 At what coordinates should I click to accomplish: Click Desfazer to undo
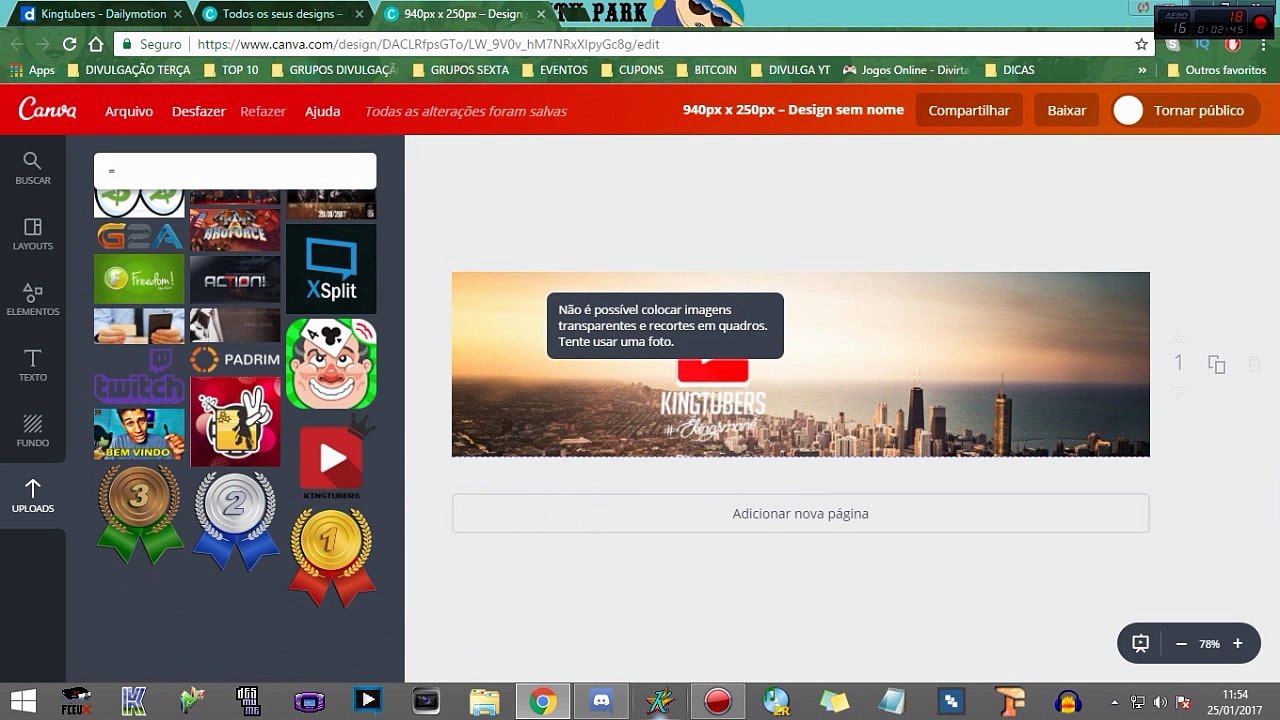(x=198, y=111)
